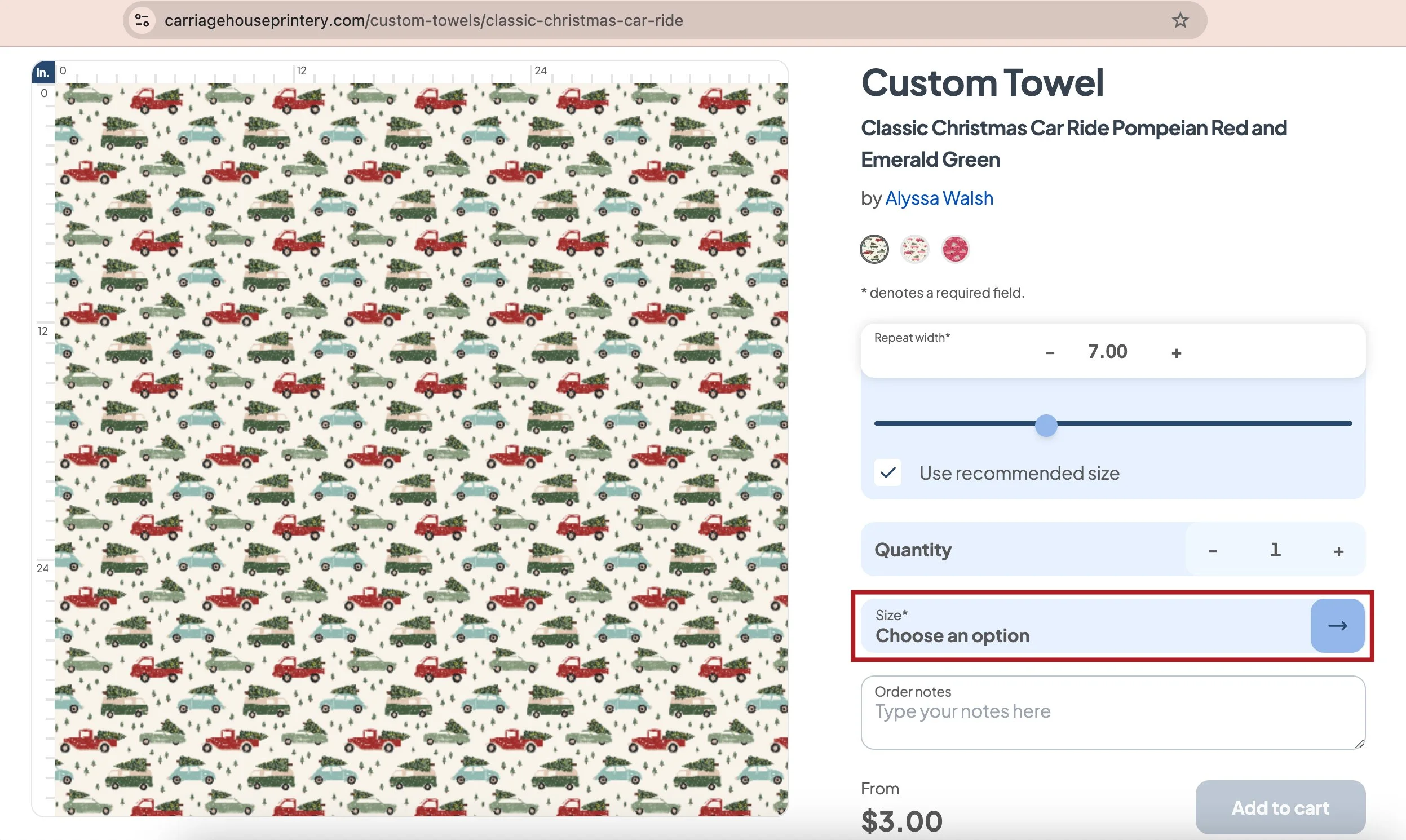Bookmark this page with the star icon
The height and width of the screenshot is (840, 1406).
click(x=1179, y=20)
